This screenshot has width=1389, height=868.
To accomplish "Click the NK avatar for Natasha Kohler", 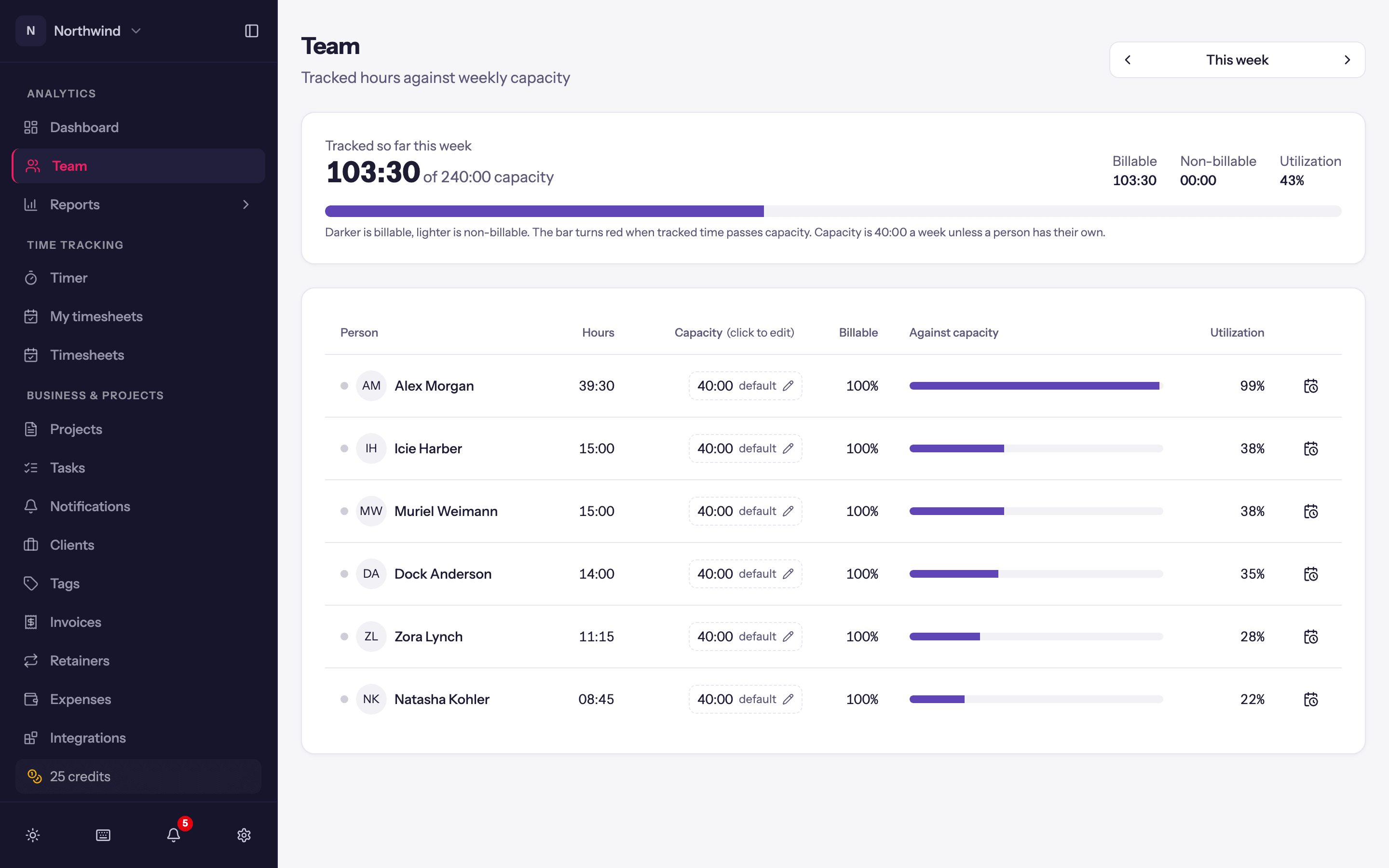I will tap(371, 699).
